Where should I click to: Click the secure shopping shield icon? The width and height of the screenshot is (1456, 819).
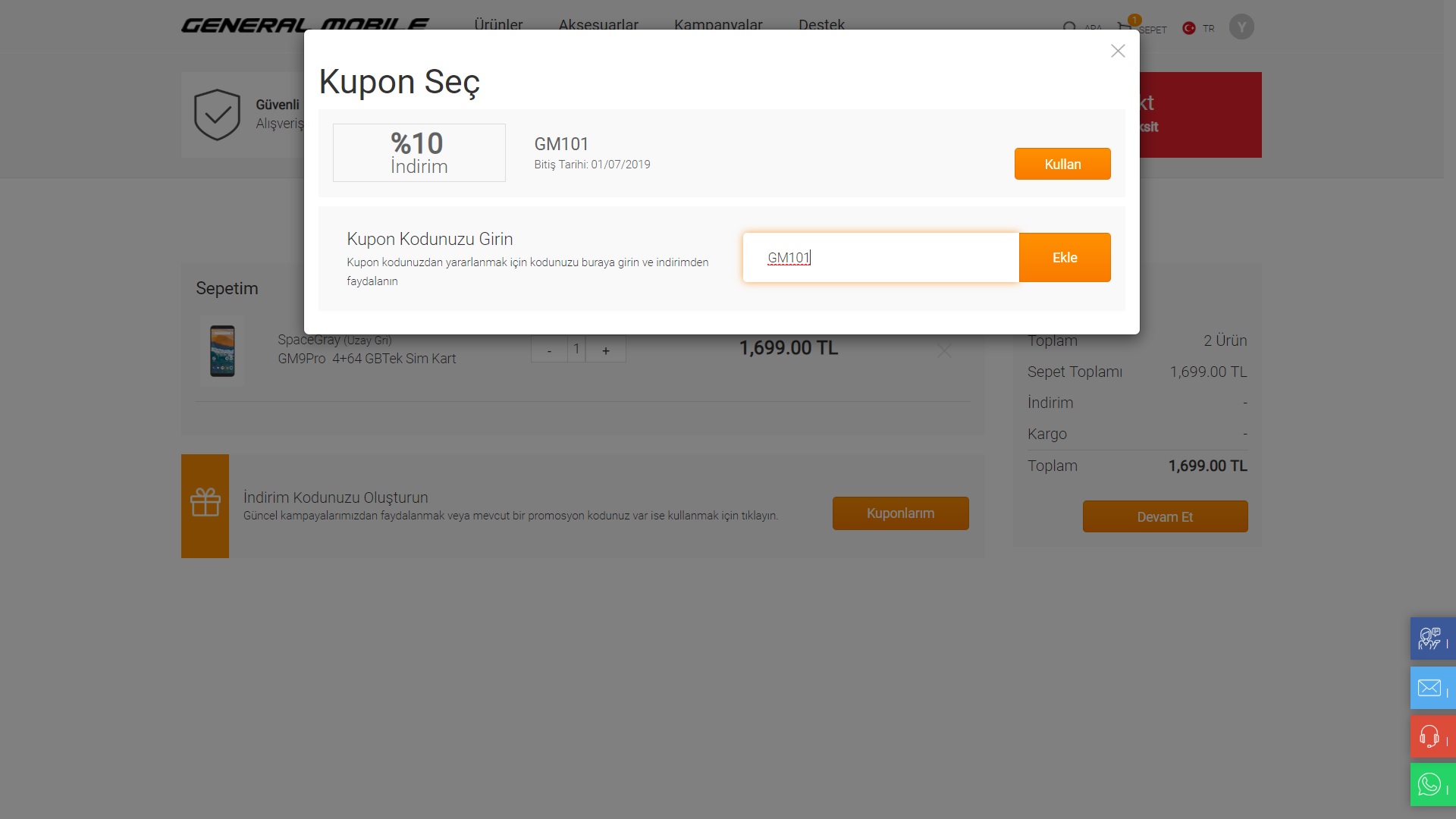217,115
